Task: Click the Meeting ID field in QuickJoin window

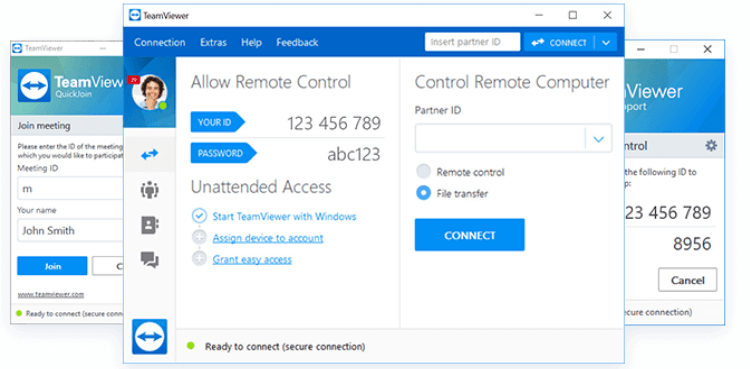Action: coord(70,188)
